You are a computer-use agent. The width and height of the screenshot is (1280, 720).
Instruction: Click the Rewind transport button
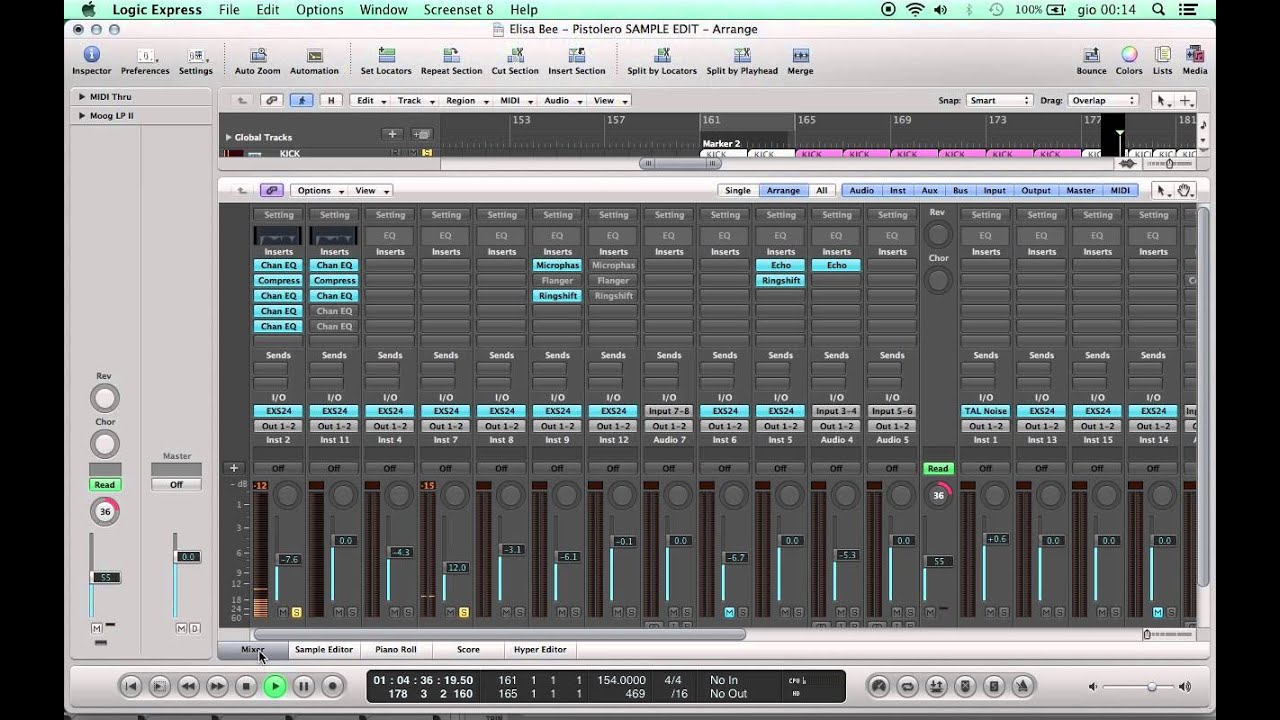pos(188,686)
